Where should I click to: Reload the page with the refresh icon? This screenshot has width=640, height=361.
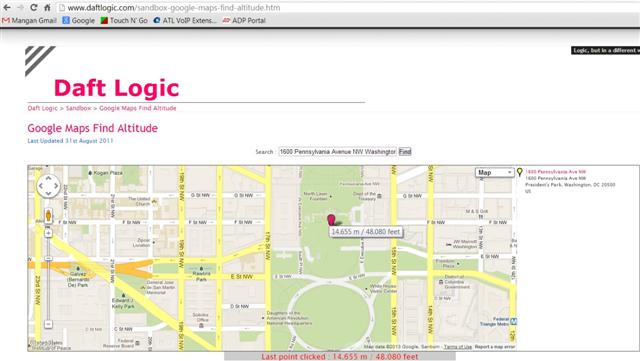click(34, 7)
